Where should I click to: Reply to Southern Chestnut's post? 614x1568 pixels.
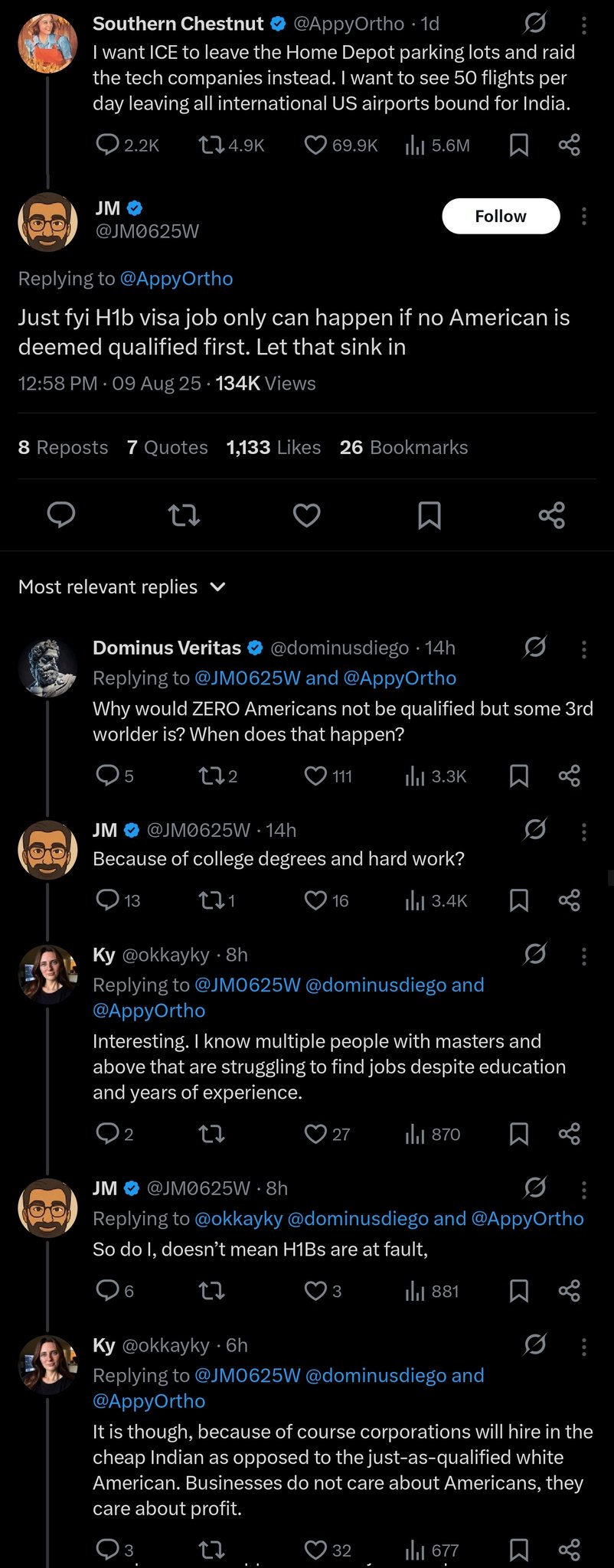(107, 145)
